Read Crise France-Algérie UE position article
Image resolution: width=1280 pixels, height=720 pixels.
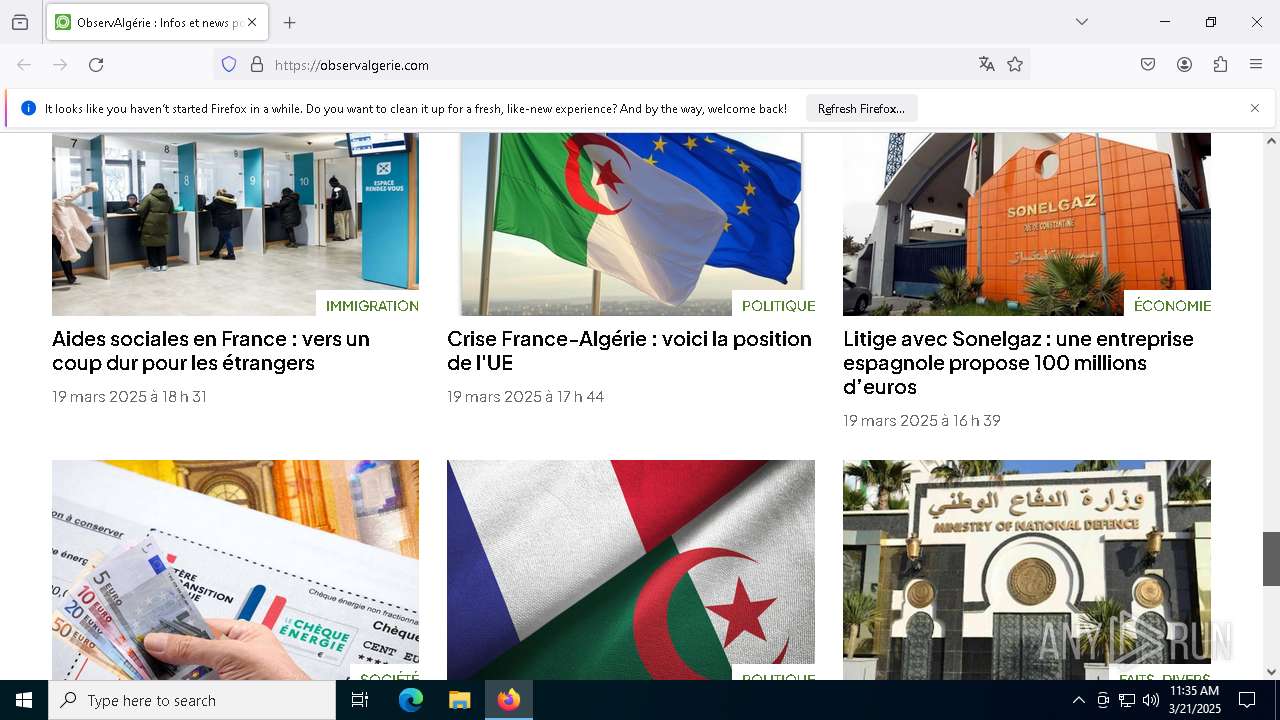(x=629, y=351)
